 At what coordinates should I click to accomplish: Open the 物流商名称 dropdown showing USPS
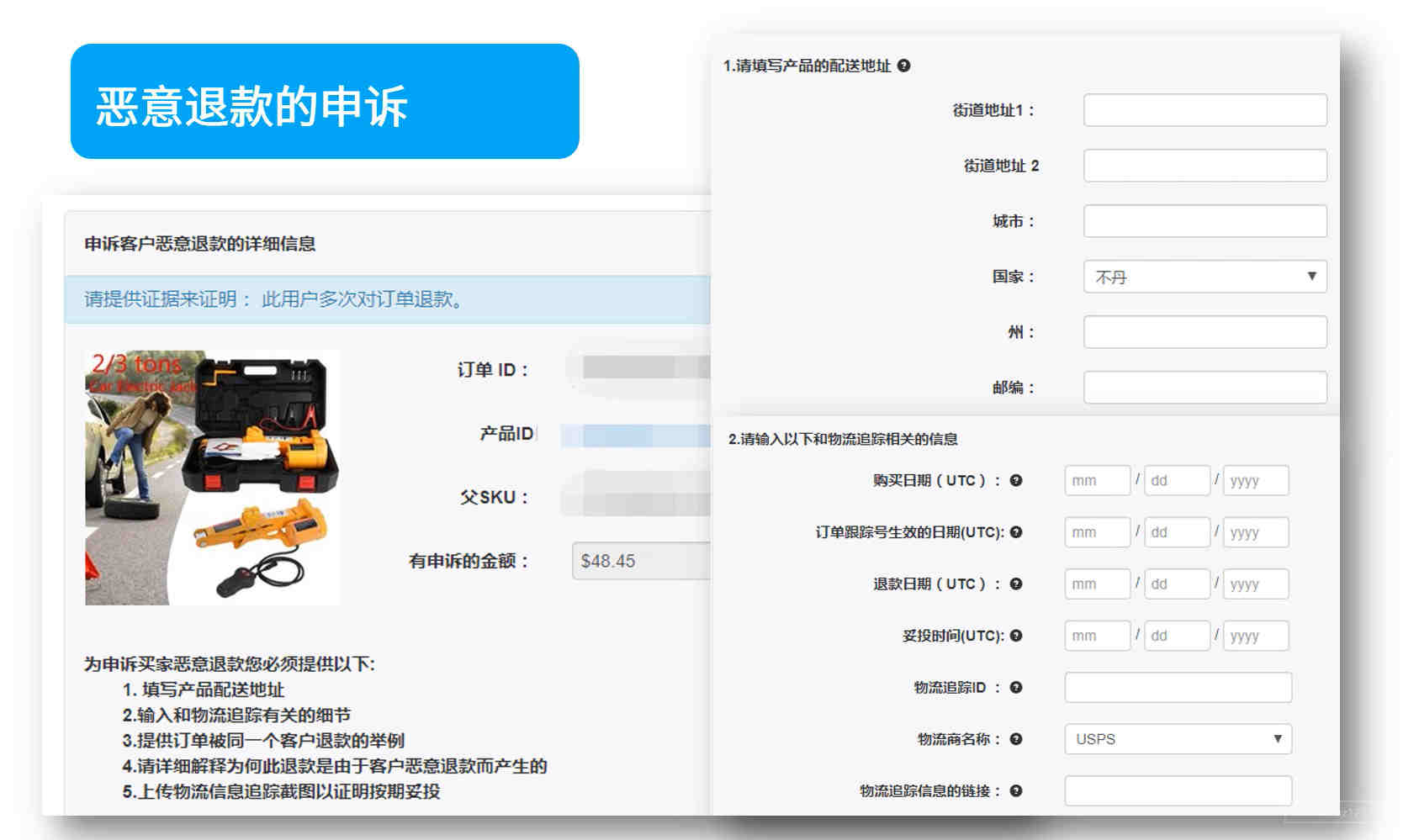click(x=1178, y=739)
